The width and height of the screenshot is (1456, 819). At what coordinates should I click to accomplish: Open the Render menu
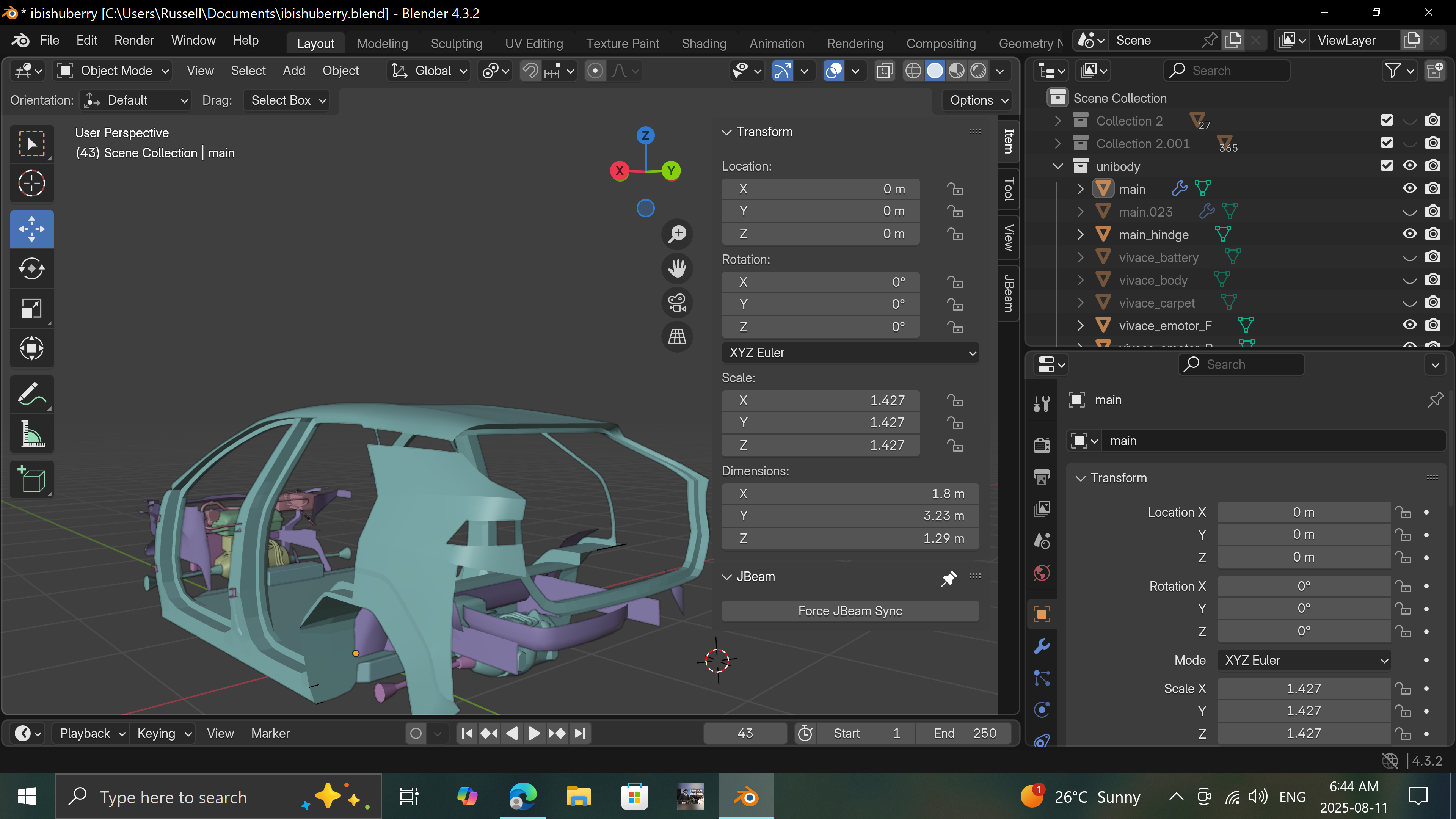134,41
